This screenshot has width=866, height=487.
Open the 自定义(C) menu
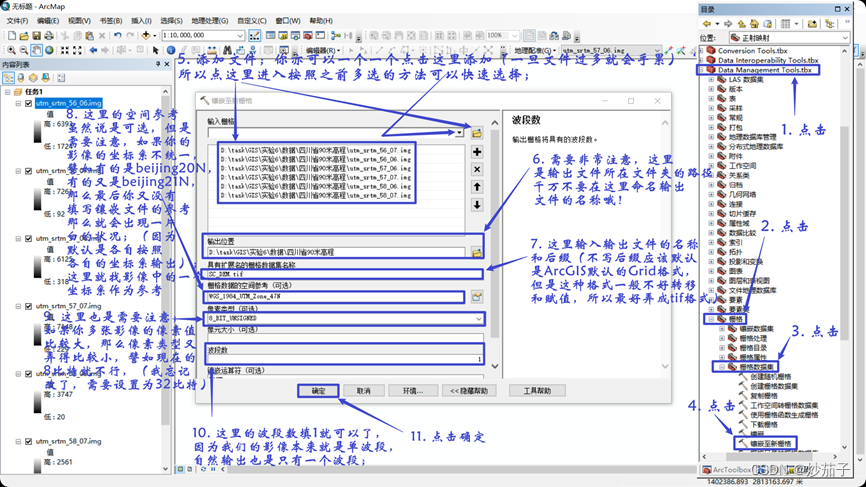tap(252, 20)
